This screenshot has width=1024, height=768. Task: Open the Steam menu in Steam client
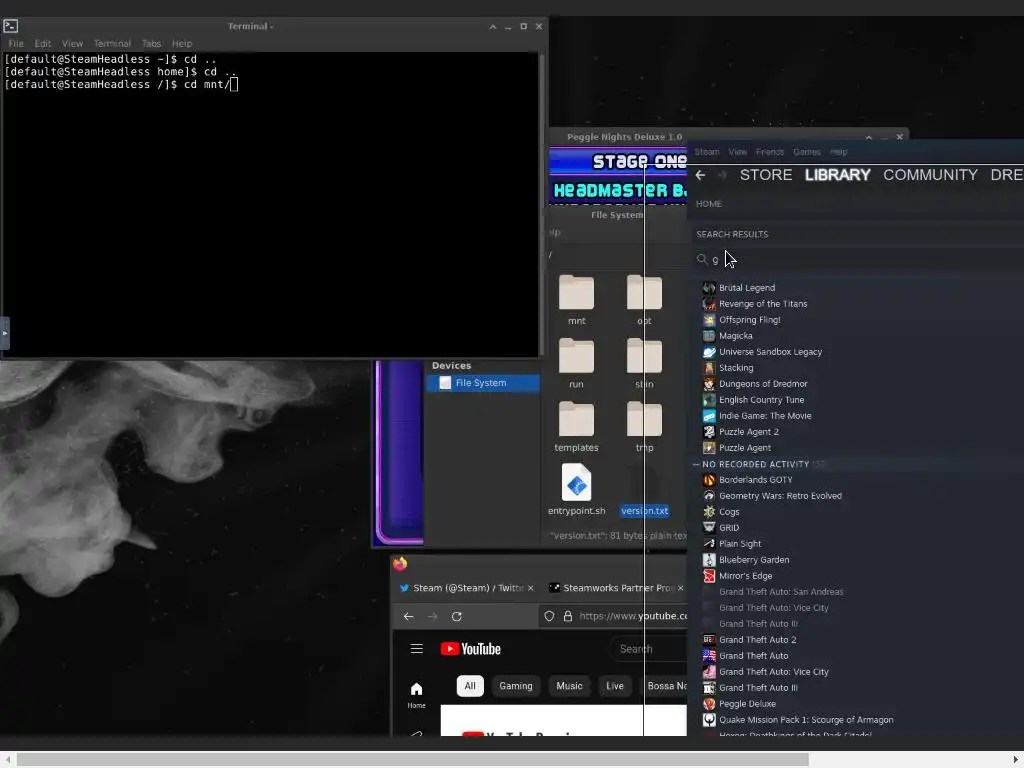pyautogui.click(x=707, y=152)
